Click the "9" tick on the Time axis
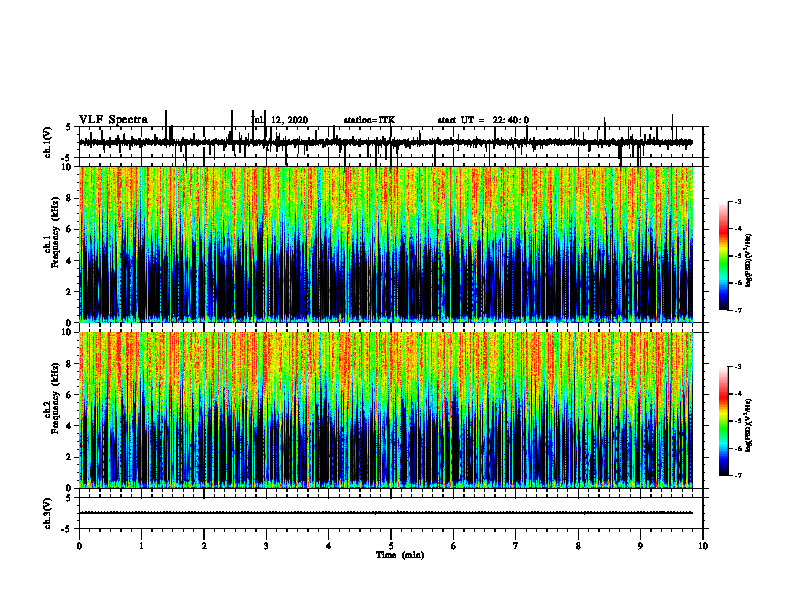Screen dimensions: 792x612 tap(640, 546)
